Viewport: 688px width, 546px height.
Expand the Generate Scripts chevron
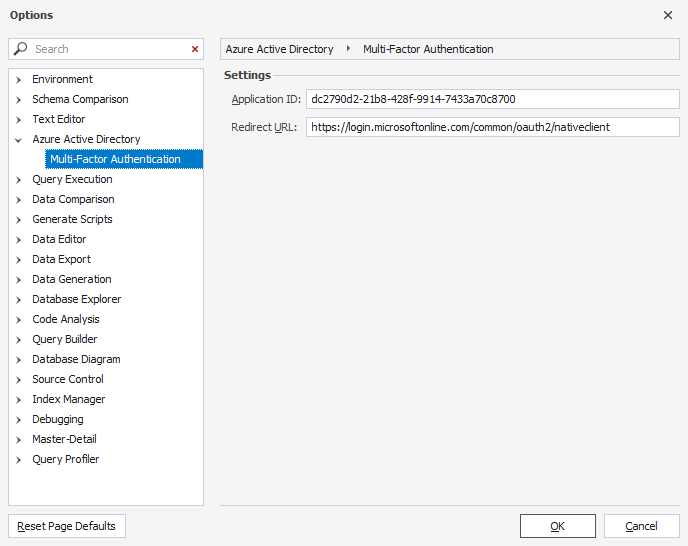[18, 220]
